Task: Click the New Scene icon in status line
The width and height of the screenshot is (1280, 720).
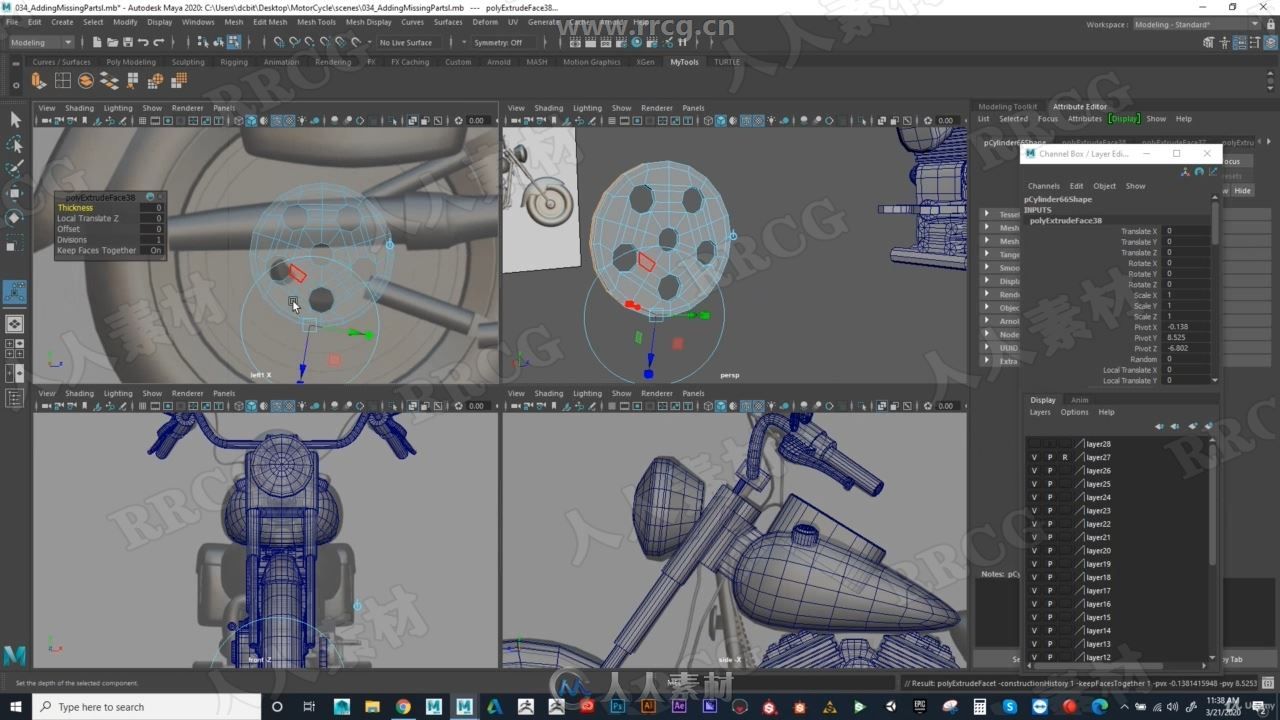Action: [97, 42]
